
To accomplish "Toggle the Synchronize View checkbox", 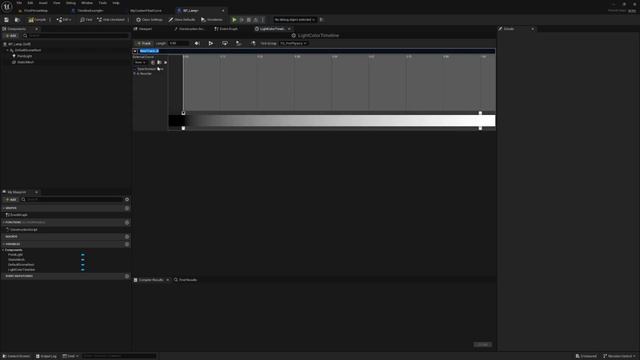I will point(135,69).
